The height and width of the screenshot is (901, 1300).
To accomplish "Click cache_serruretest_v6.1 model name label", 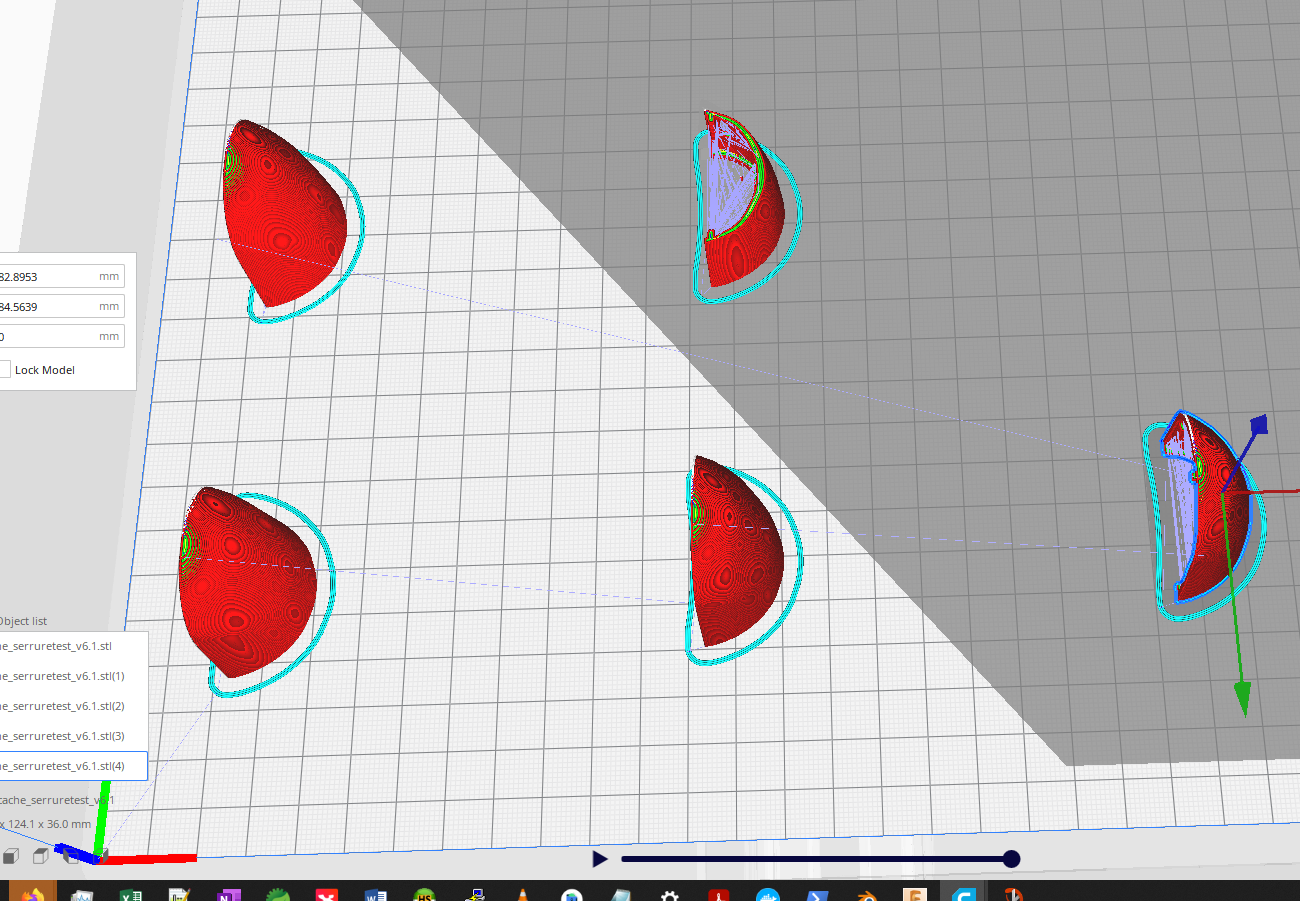I will 57,799.
